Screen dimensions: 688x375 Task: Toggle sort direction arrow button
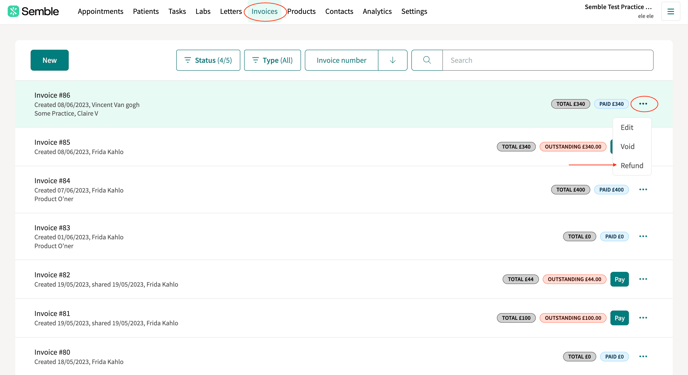tap(393, 60)
